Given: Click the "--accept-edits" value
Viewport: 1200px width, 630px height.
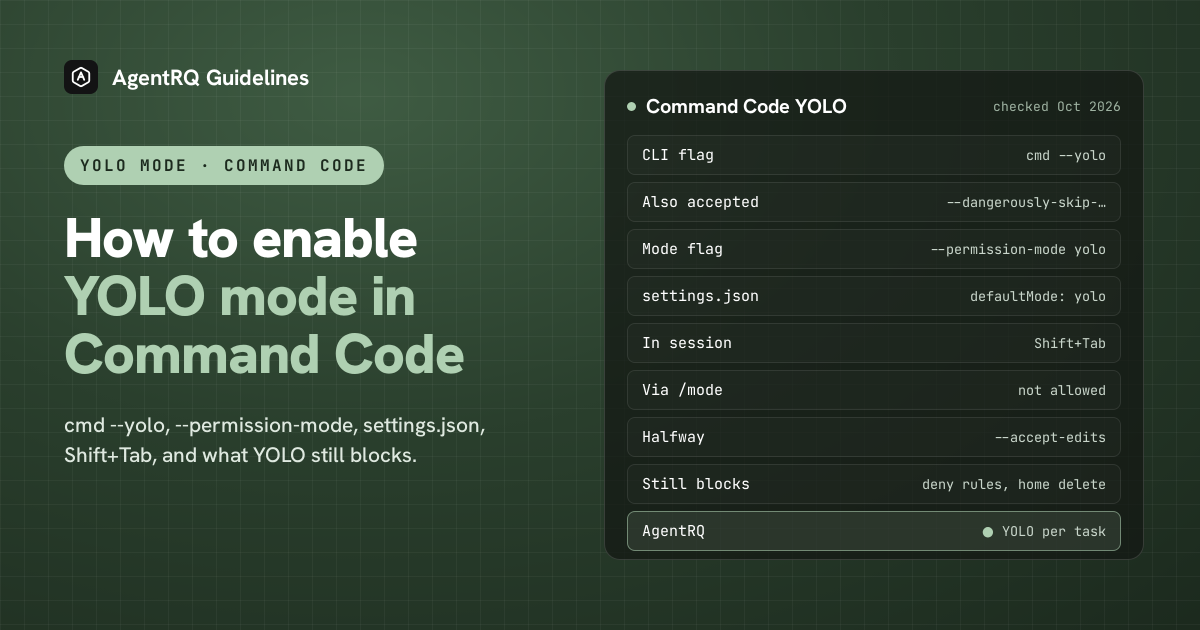Looking at the screenshot, I should click(1050, 437).
